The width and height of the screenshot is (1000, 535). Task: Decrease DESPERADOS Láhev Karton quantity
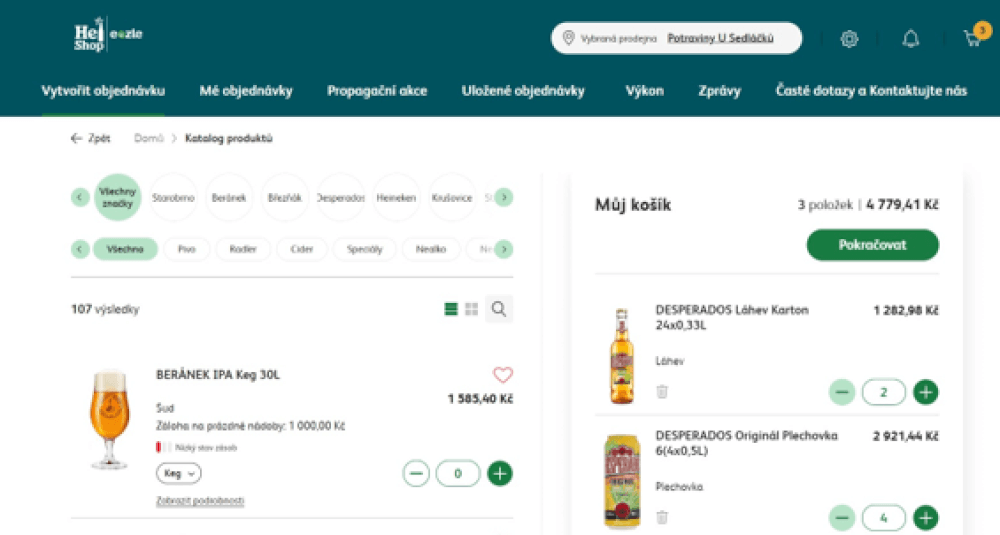coord(842,392)
